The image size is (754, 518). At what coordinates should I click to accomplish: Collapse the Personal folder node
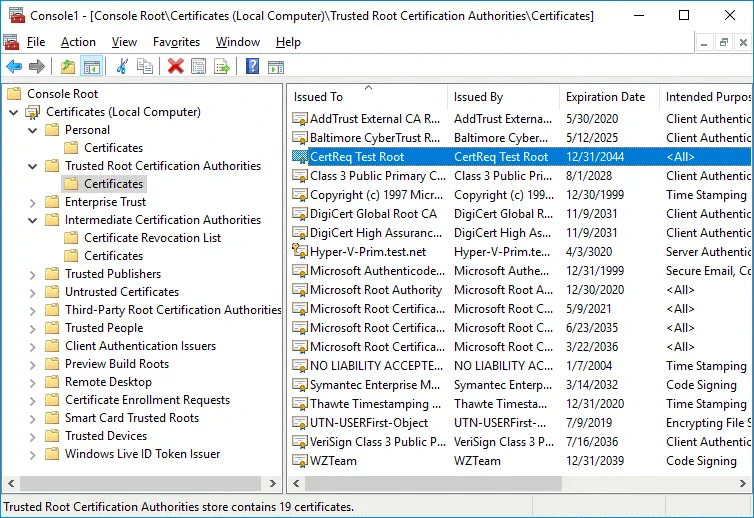coord(32,130)
